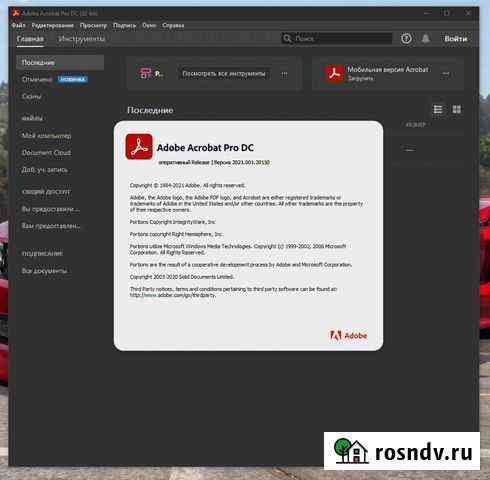Open the notifications bell icon
Image resolution: width=490 pixels, height=480 pixels.
(x=425, y=39)
